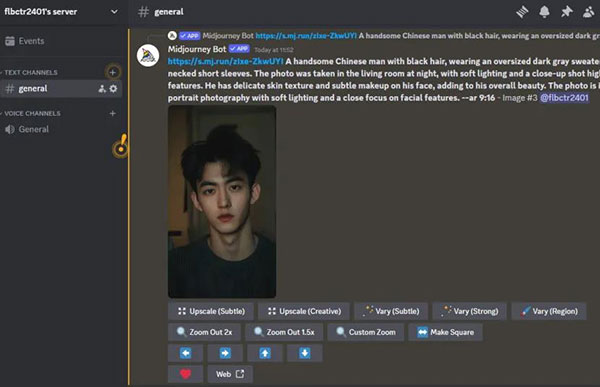Screen dimensions: 600x387
Task: Open edit channel gear for general
Action: coord(113,89)
